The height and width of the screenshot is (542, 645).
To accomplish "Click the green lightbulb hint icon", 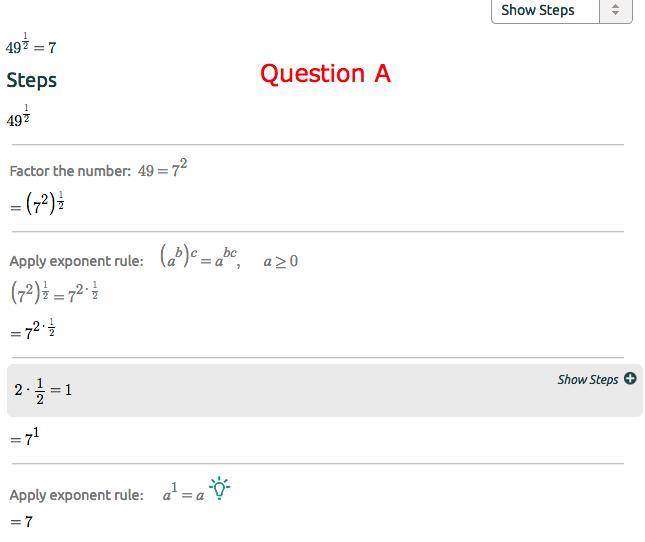I will (x=220, y=488).
